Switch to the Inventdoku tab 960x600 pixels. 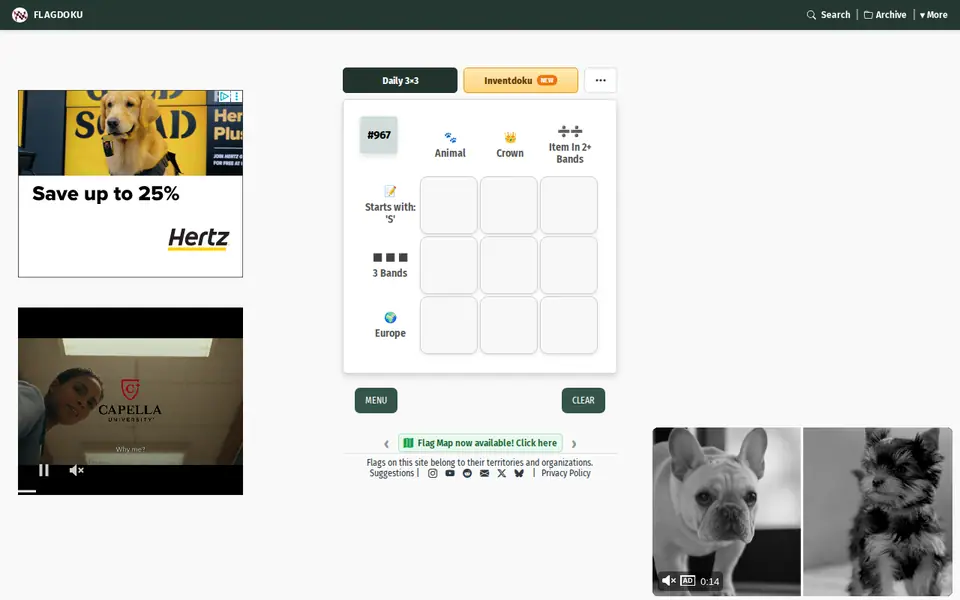(x=520, y=80)
